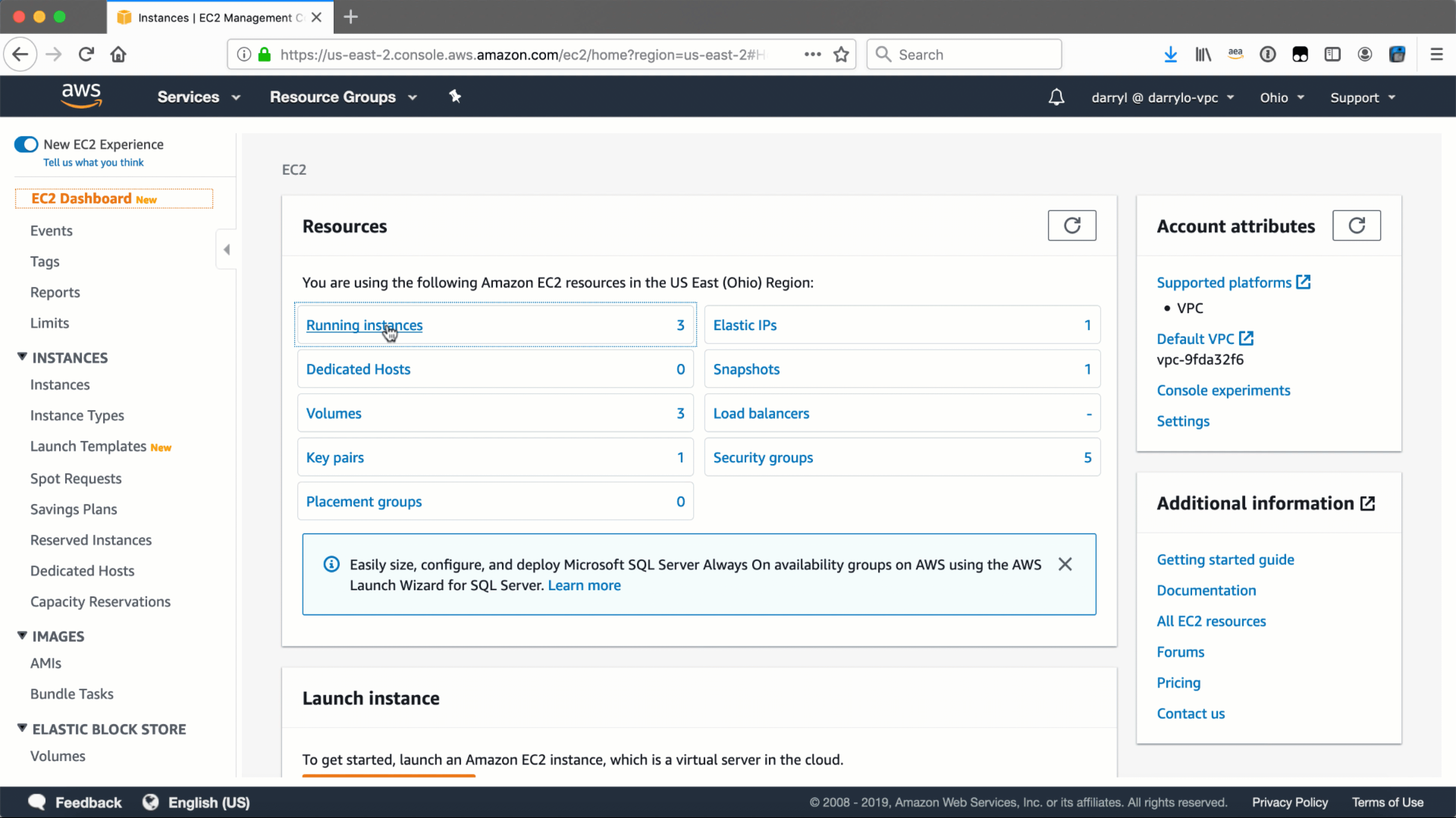This screenshot has width=1456, height=818.
Task: Open the Running instances link
Action: point(364,325)
